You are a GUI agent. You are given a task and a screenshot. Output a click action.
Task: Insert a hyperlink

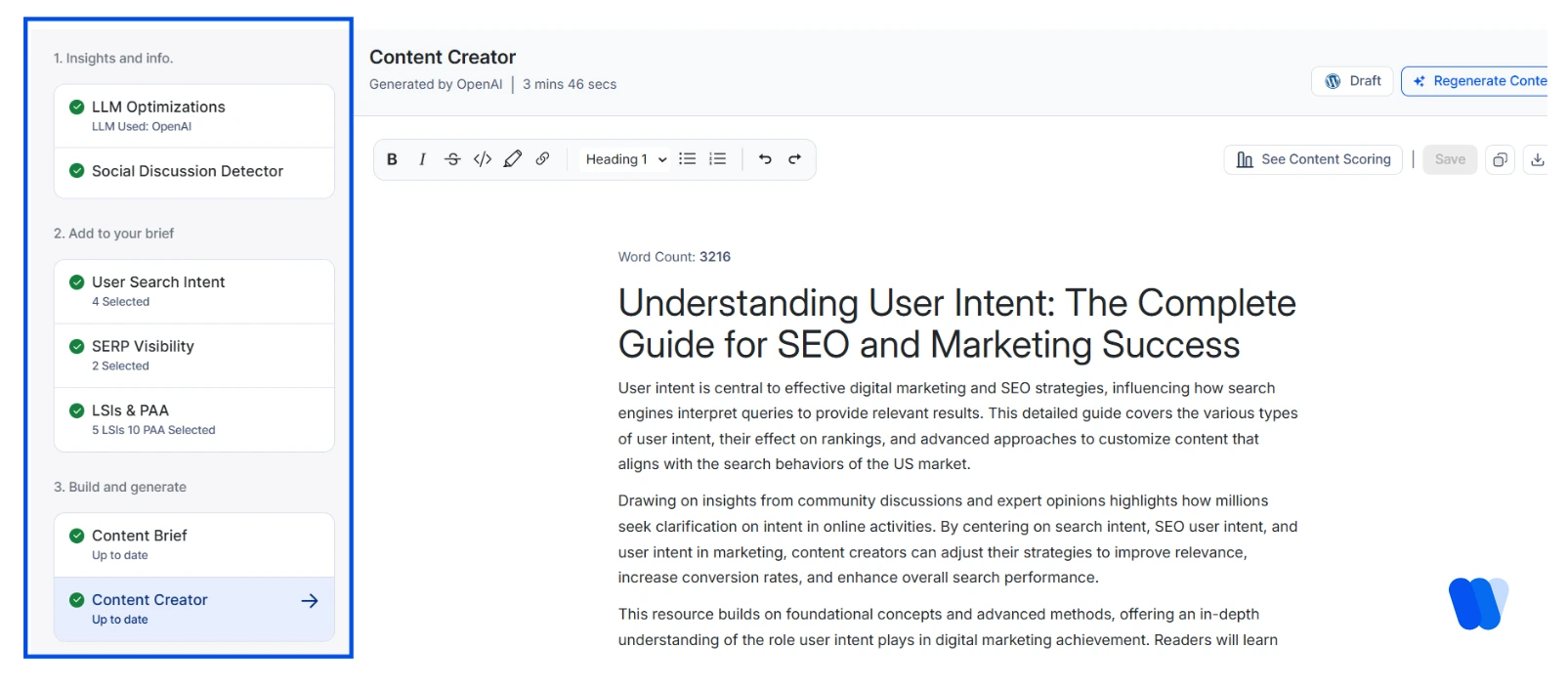pos(542,159)
